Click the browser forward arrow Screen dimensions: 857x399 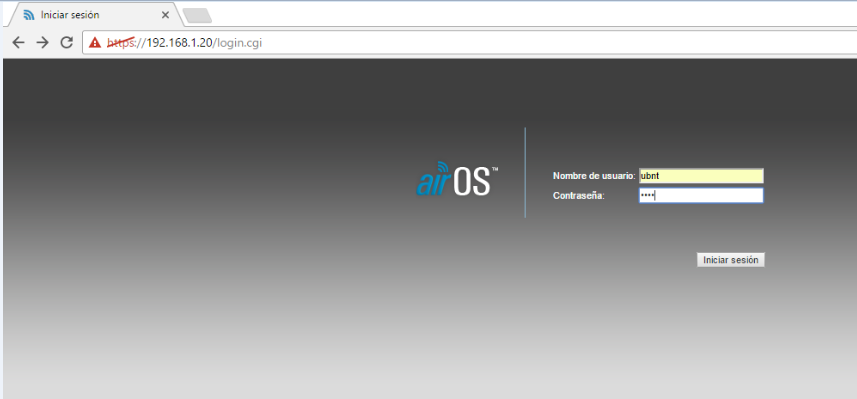43,43
